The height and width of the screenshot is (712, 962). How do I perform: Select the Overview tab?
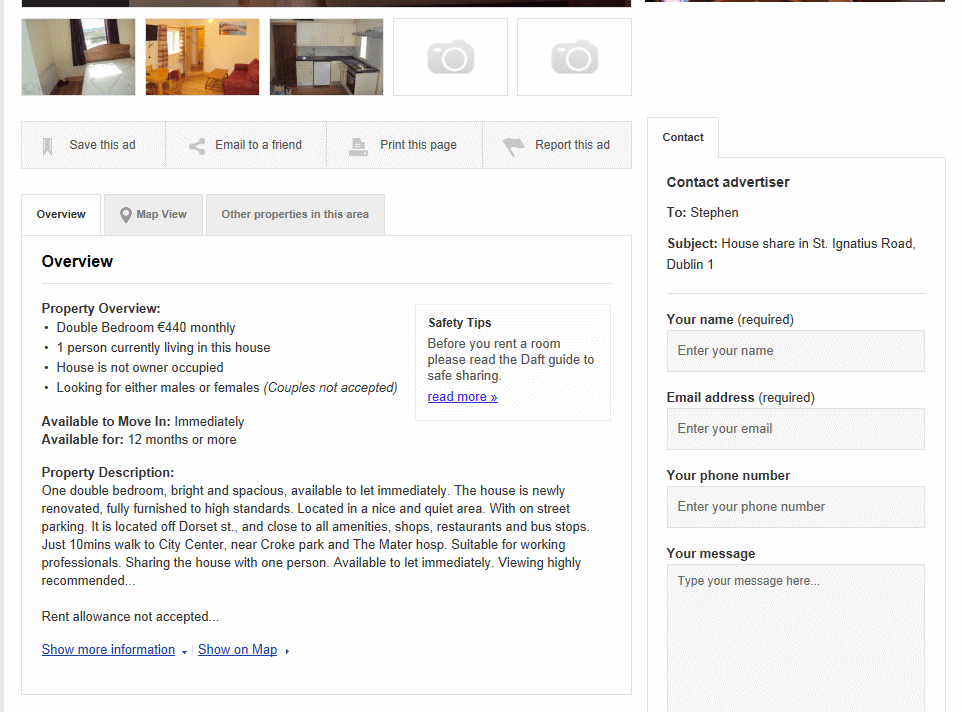click(x=61, y=215)
